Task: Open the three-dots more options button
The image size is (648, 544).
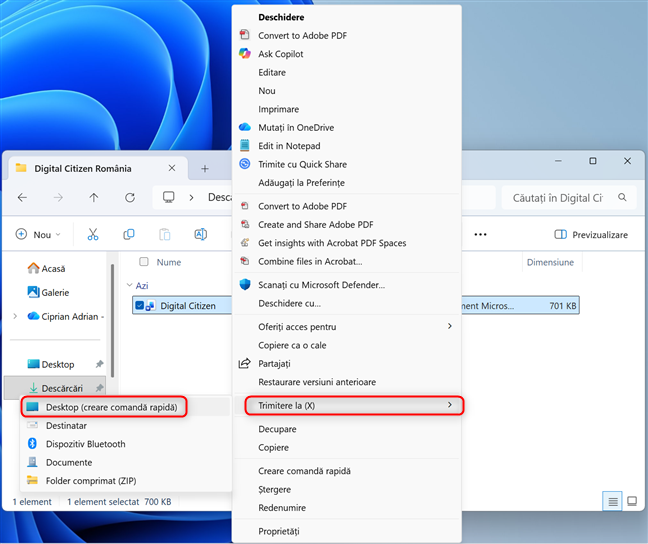Action: click(480, 234)
